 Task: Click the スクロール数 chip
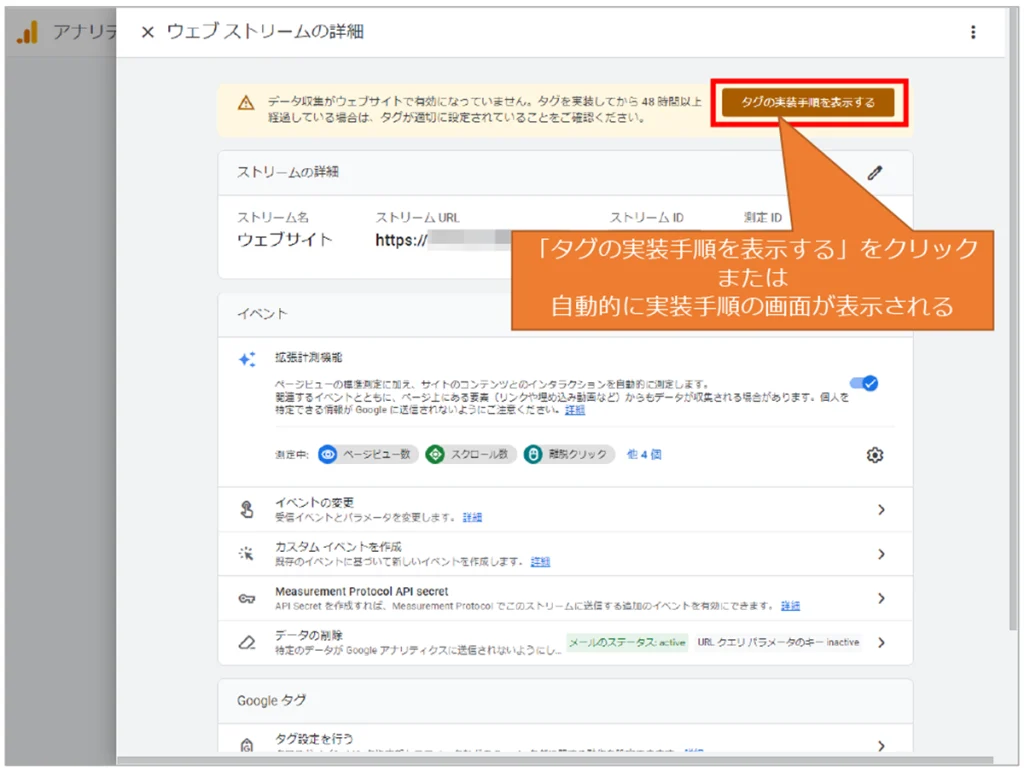click(x=469, y=454)
